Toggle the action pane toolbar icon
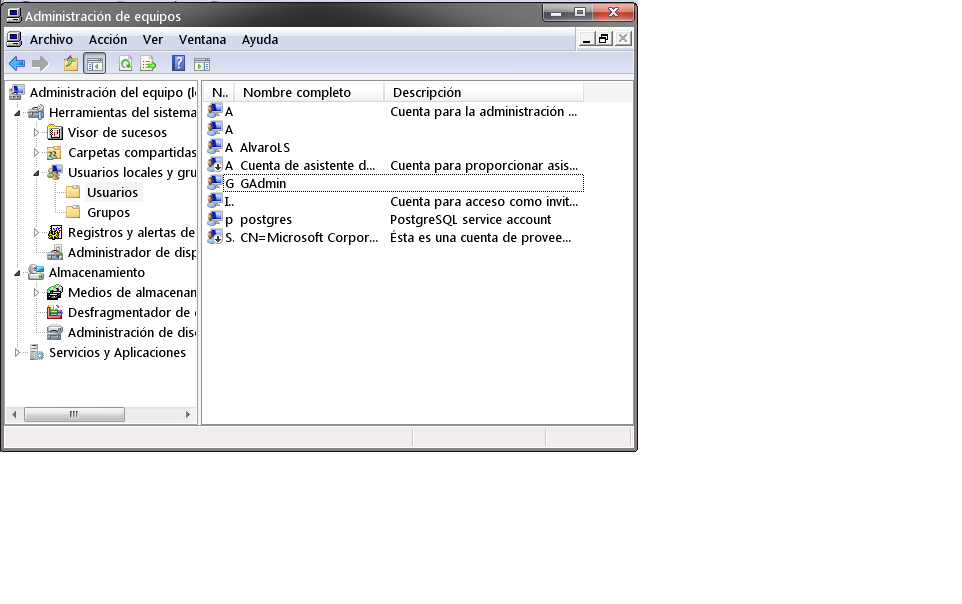The height and width of the screenshot is (604, 962). (202, 64)
